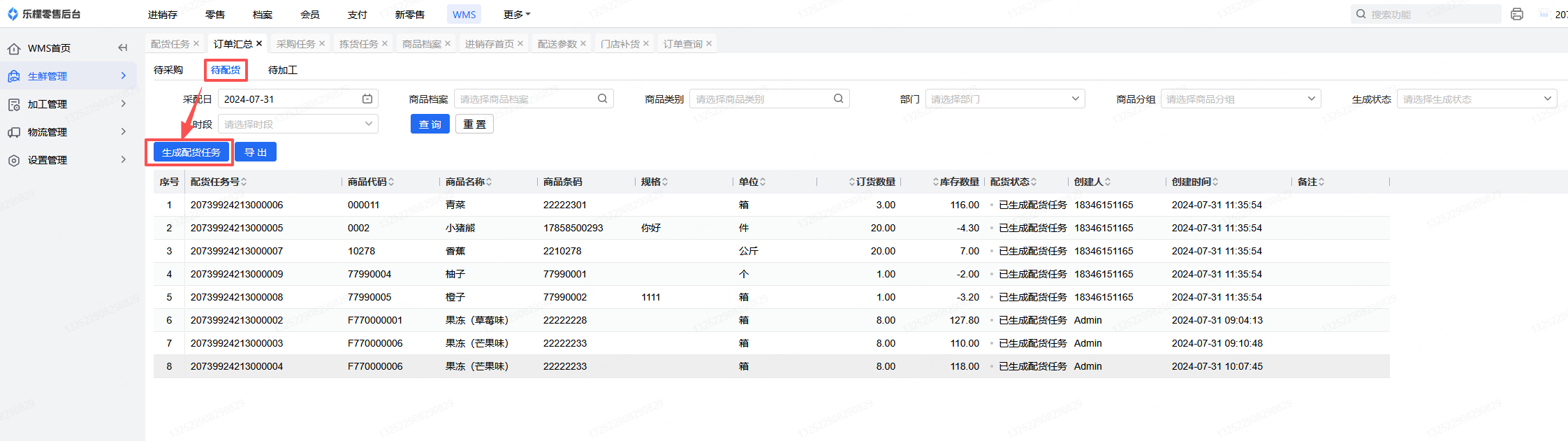Viewport: 1568px width, 441px height.
Task: Click 生成配货任务 button
Action: point(191,152)
